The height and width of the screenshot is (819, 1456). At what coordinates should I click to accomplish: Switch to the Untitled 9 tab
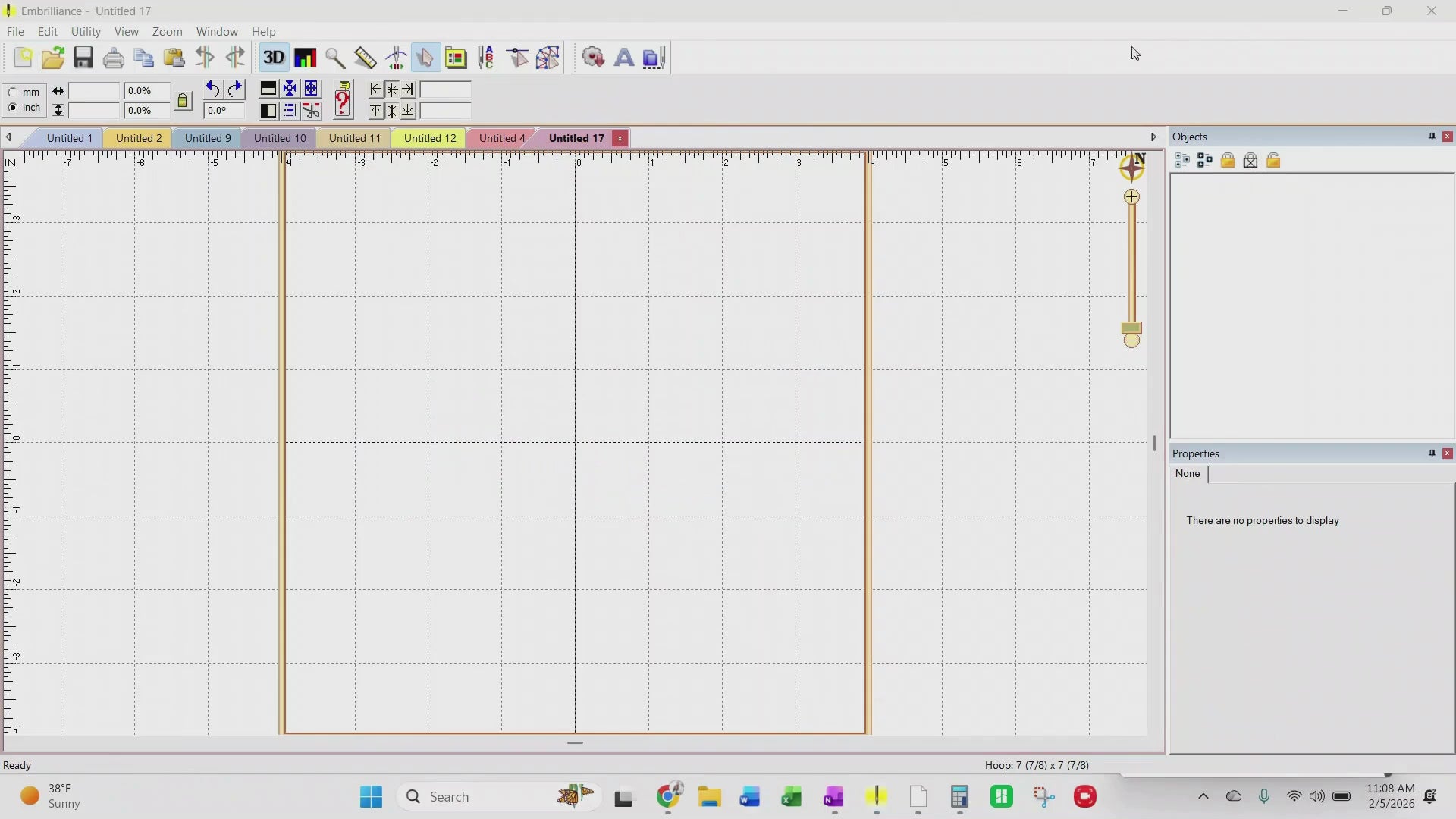tap(208, 138)
